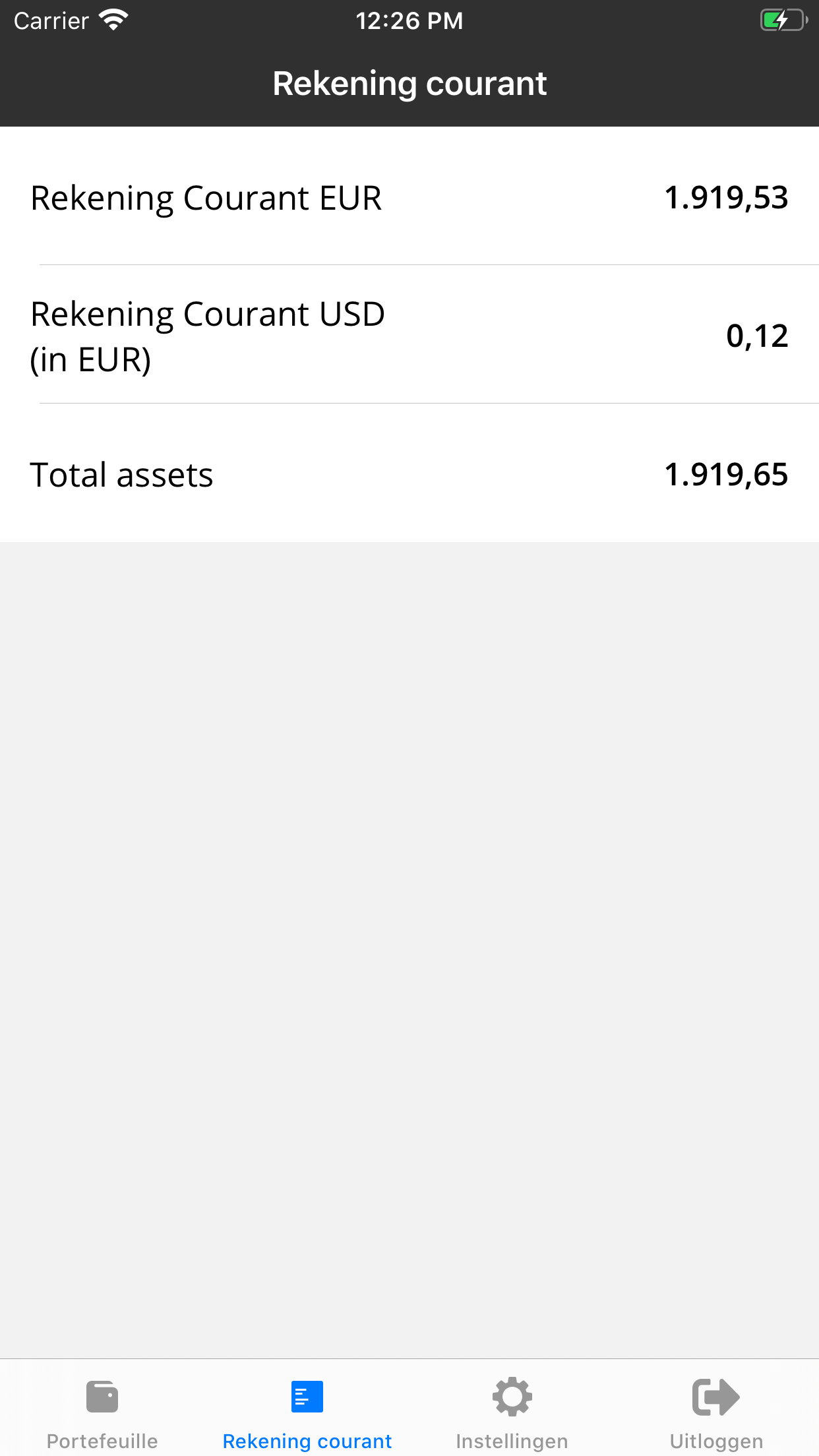The height and width of the screenshot is (1456, 819).
Task: Tap the Wi-Fi signal icon in status bar
Action: pos(113,20)
